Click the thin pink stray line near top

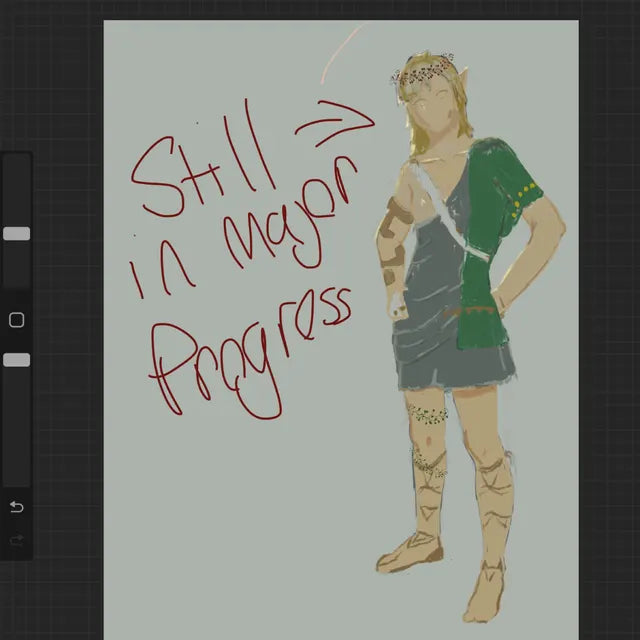tap(340, 50)
